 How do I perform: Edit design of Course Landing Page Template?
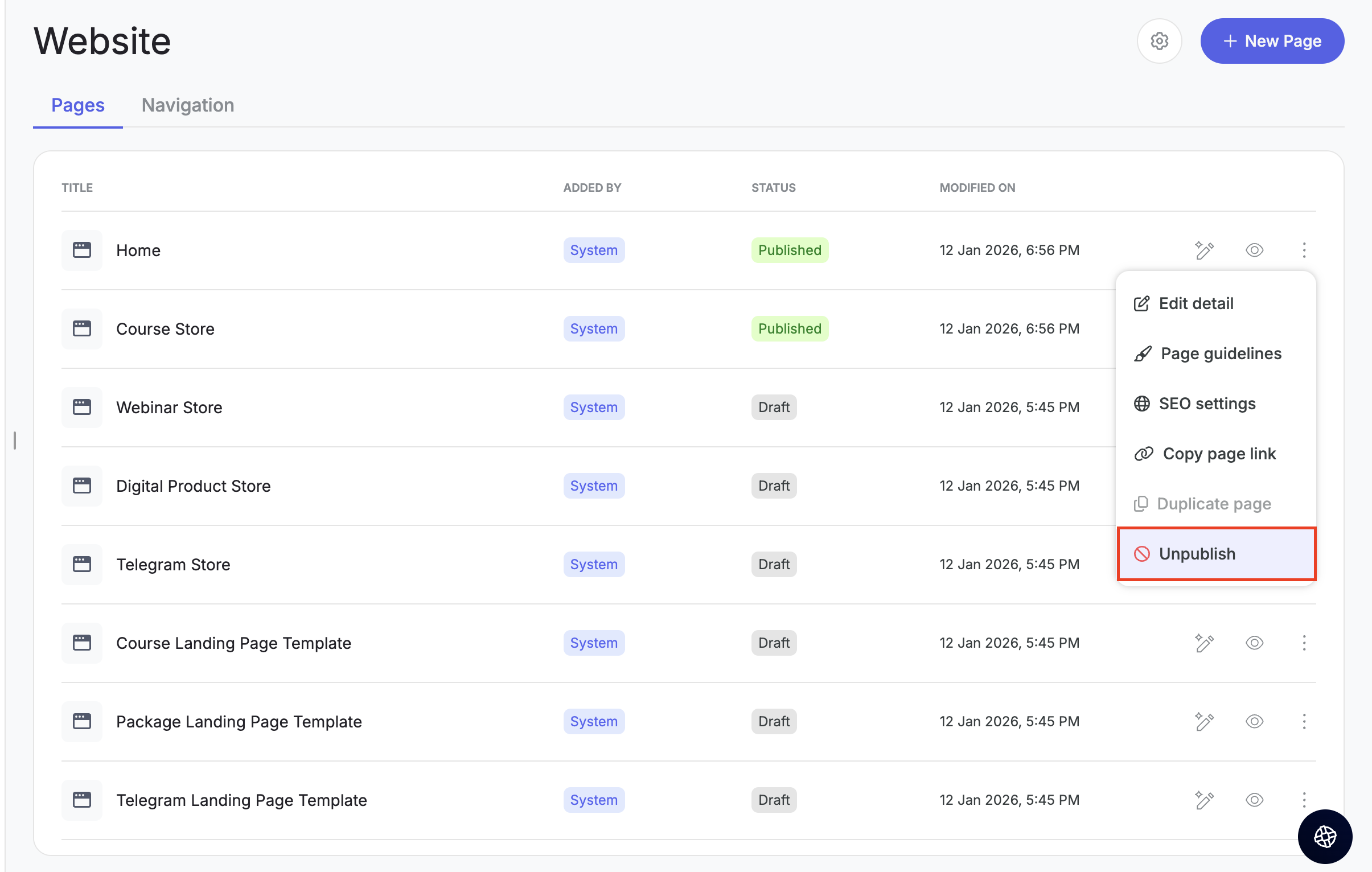1204,643
